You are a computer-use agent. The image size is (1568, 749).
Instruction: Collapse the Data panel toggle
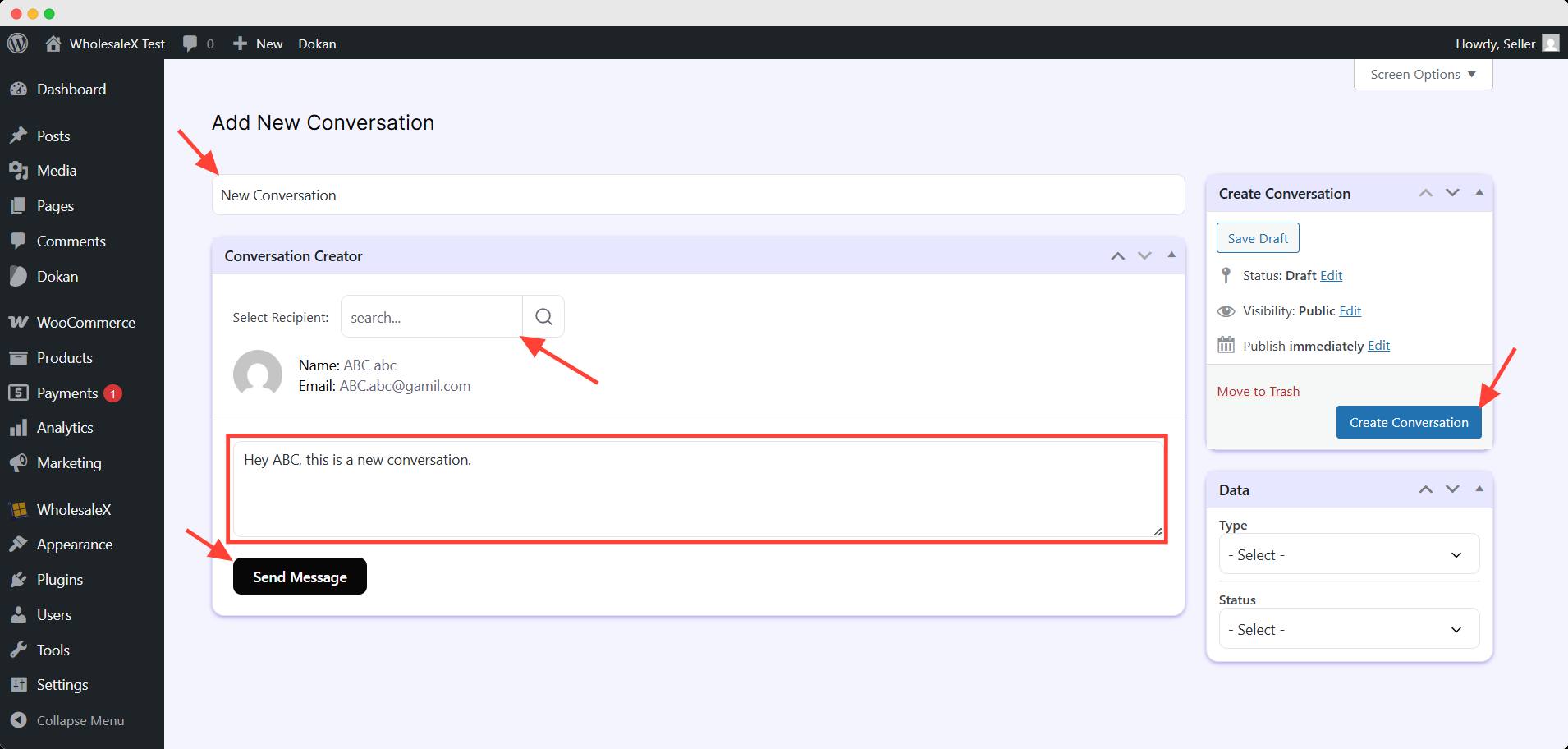click(1479, 489)
